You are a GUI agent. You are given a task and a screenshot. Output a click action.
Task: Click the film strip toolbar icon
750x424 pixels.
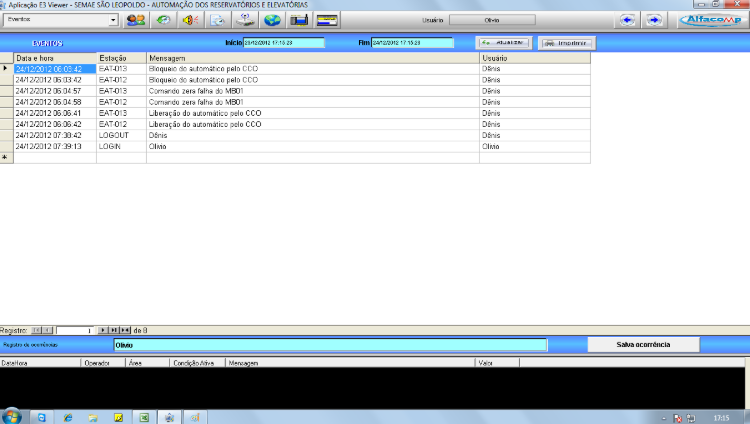(298, 20)
